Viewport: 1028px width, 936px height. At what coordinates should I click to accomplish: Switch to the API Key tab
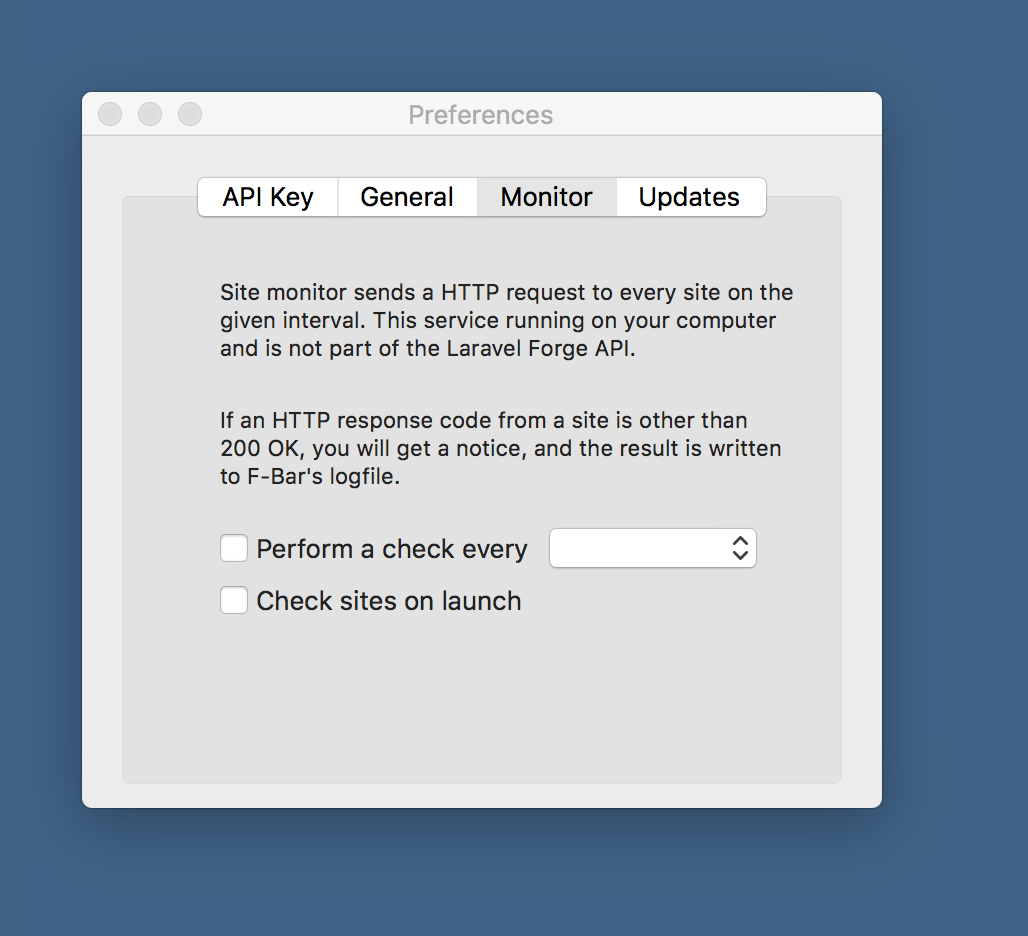tap(267, 197)
